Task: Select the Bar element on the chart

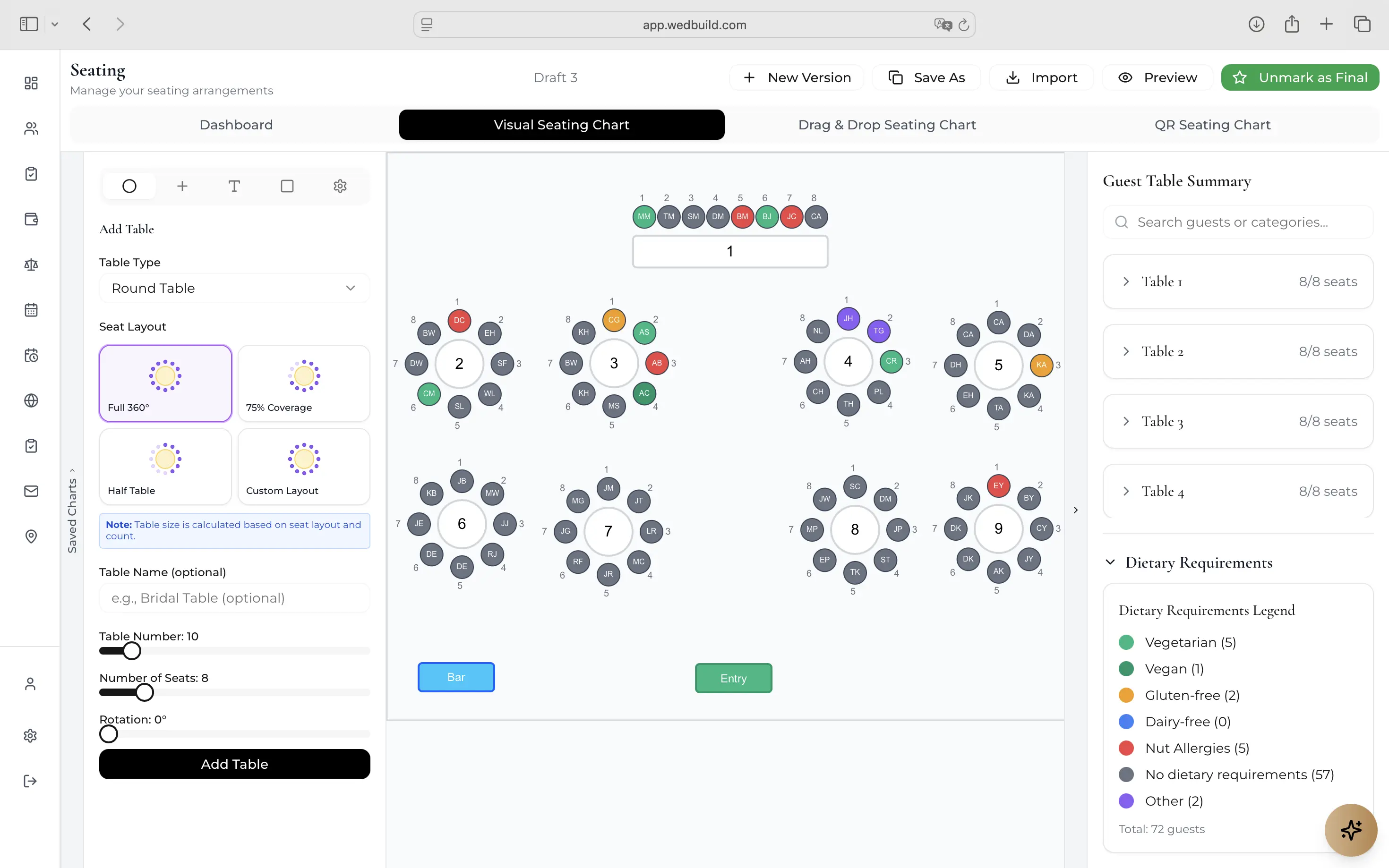Action: click(x=456, y=677)
